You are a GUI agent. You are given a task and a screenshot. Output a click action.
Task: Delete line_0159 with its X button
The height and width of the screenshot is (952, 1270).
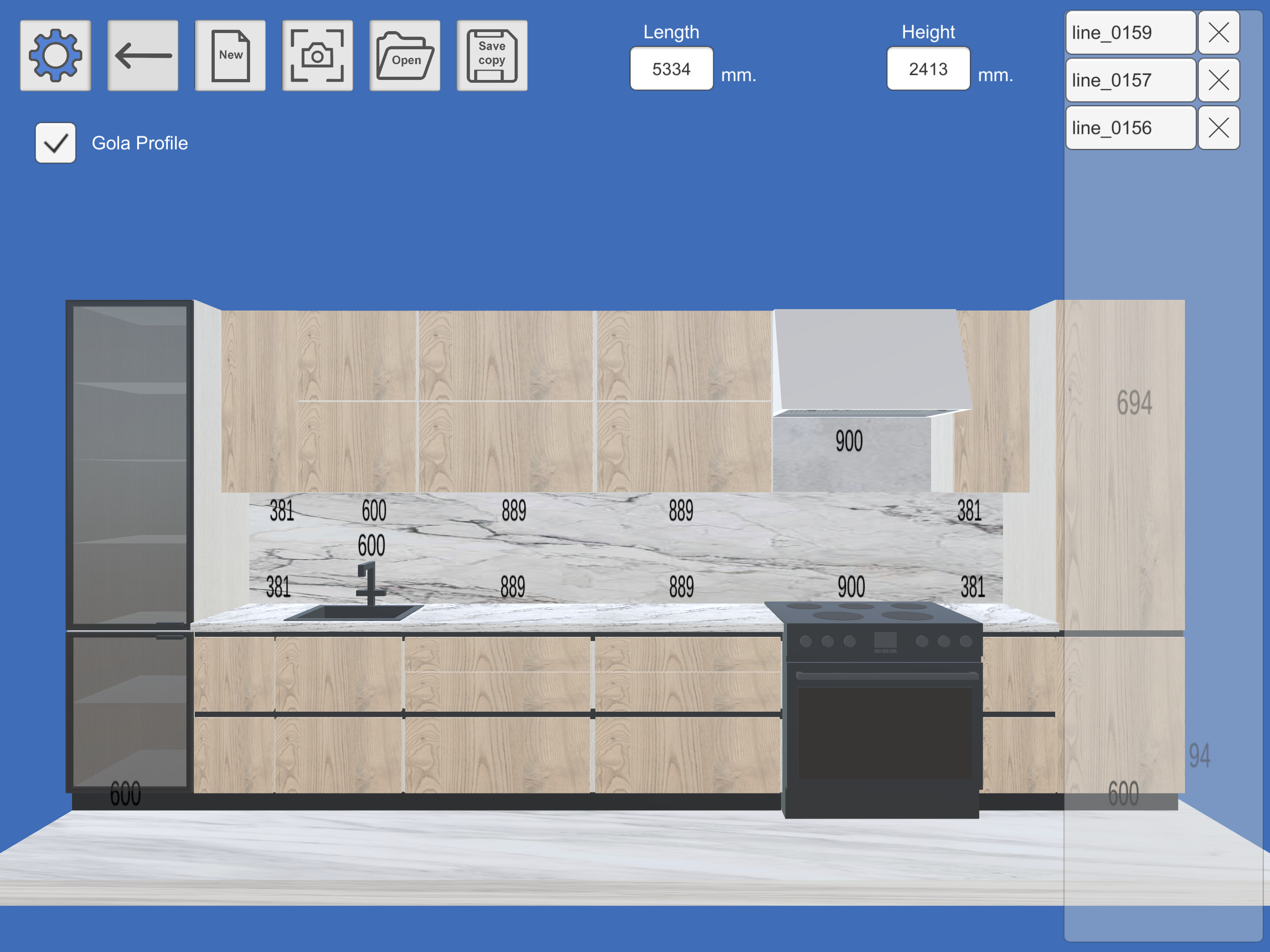click(1218, 33)
